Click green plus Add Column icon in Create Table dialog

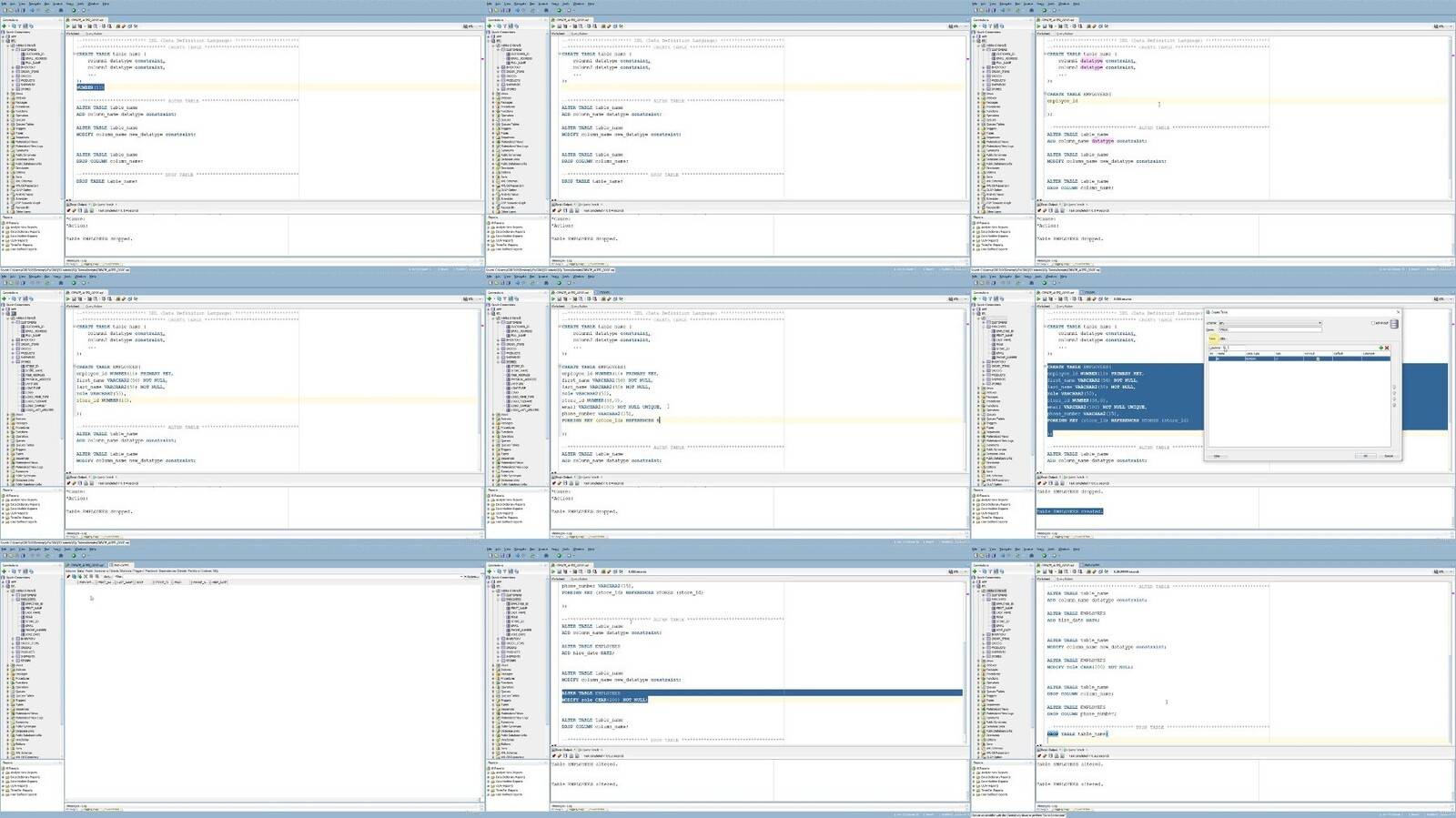[x=1380, y=348]
